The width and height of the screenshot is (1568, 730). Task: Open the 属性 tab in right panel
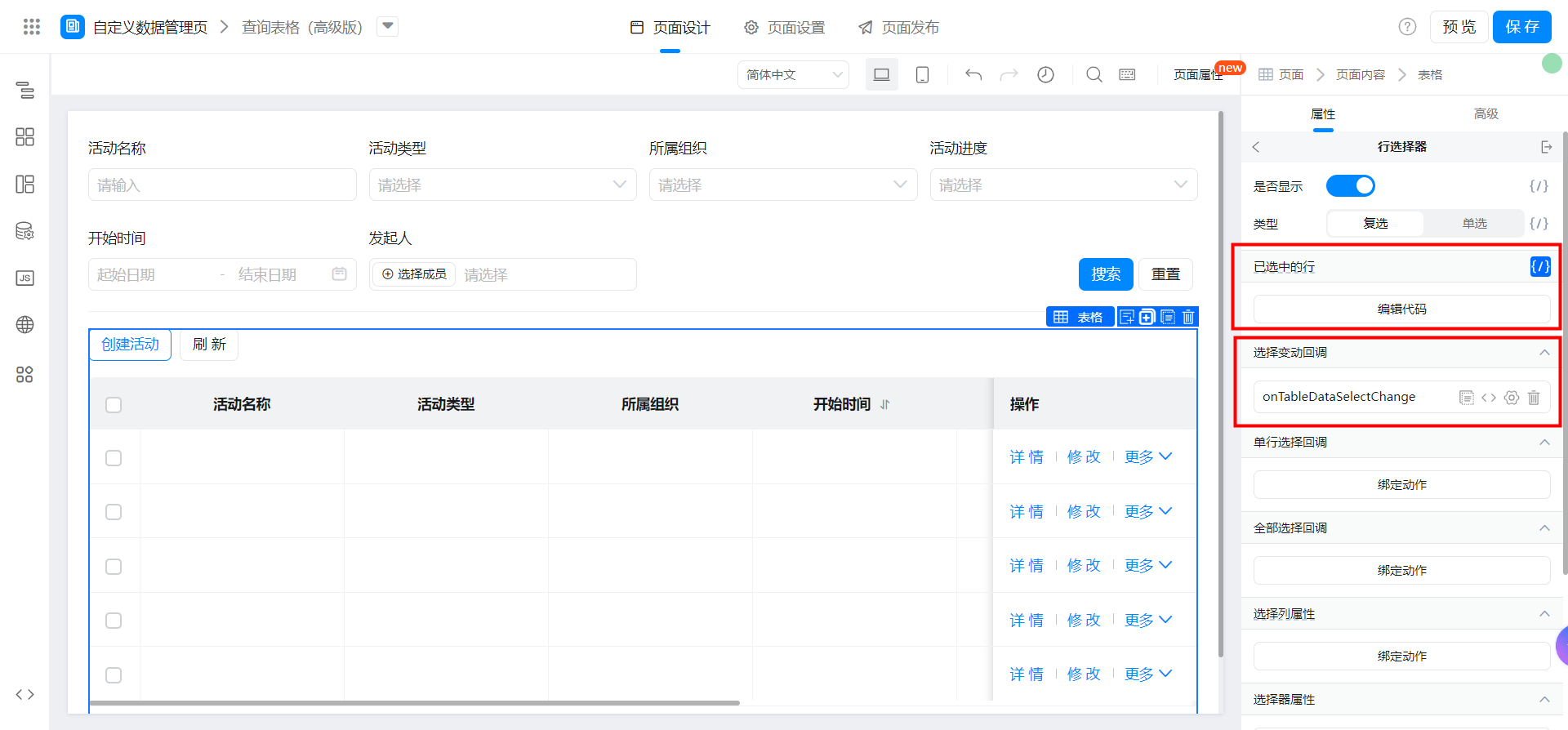coord(1323,114)
